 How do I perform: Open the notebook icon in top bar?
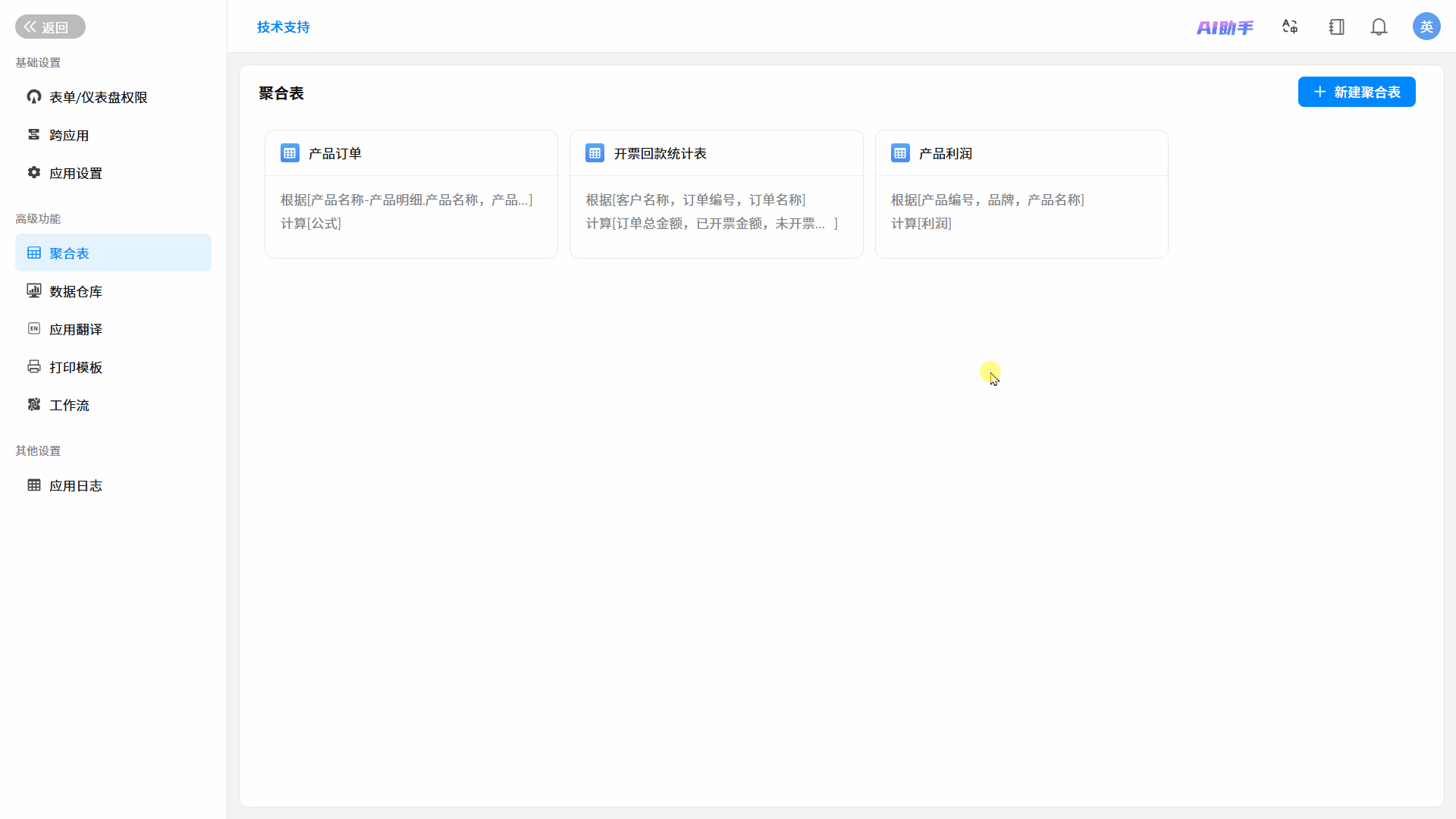[x=1336, y=27]
